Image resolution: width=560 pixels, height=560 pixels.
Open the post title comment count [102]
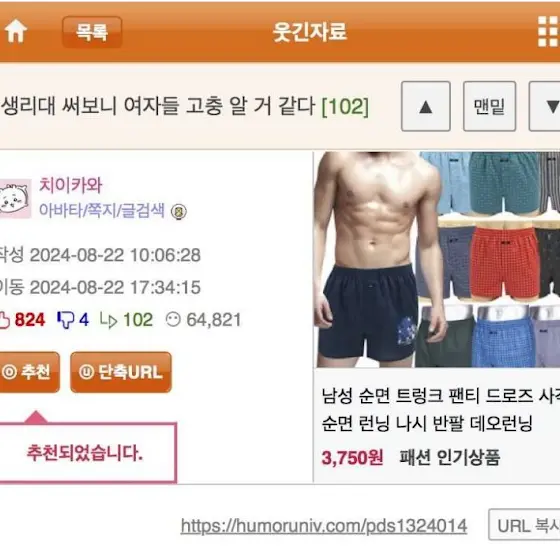click(x=345, y=106)
